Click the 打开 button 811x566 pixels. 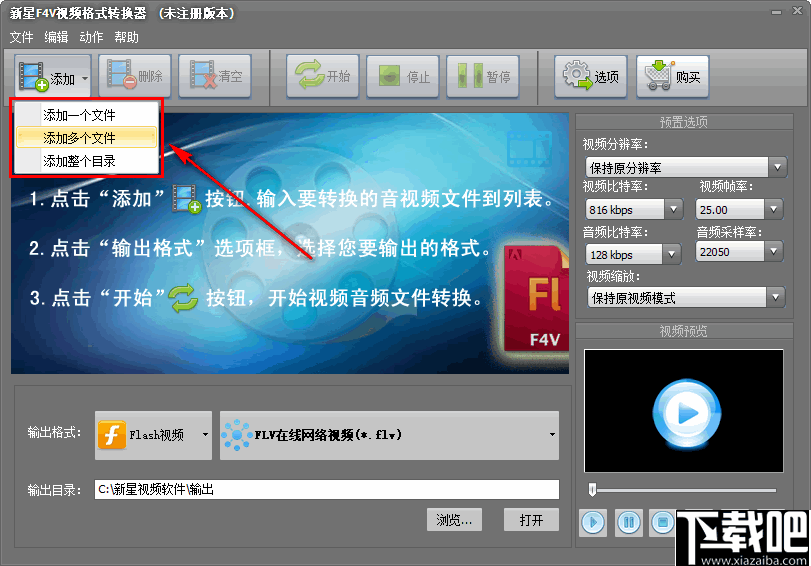pos(531,520)
